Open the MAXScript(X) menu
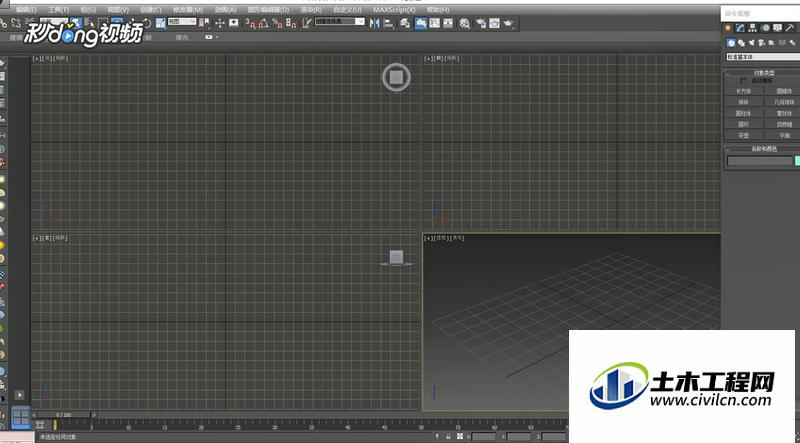This screenshot has width=800, height=443. (x=394, y=10)
